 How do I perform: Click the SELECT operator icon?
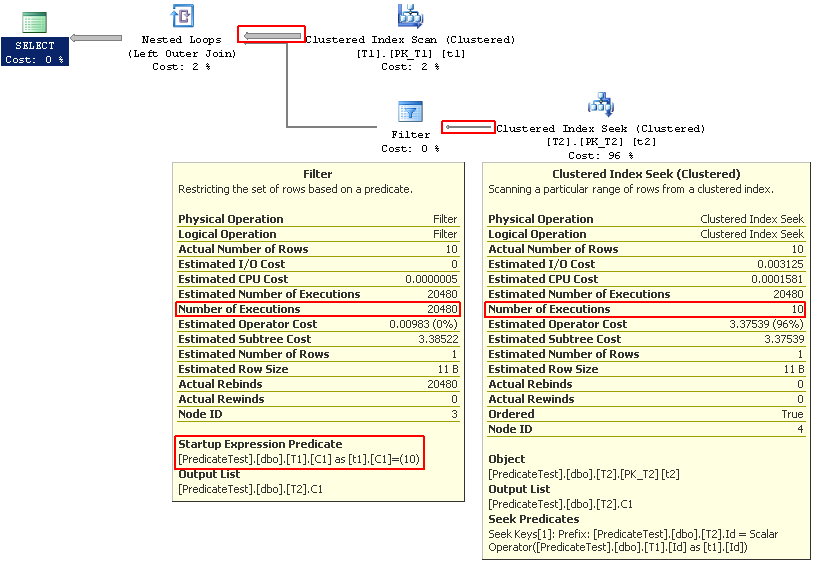pos(34,22)
